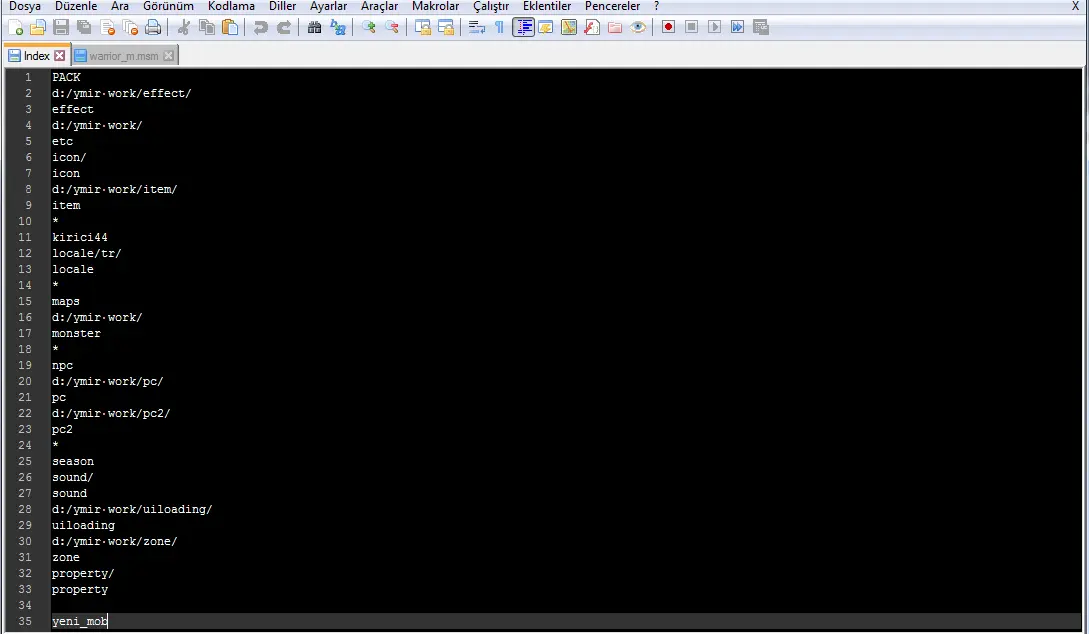Play back the recorded macro
Viewport: 1089px width, 634px height.
[714, 28]
